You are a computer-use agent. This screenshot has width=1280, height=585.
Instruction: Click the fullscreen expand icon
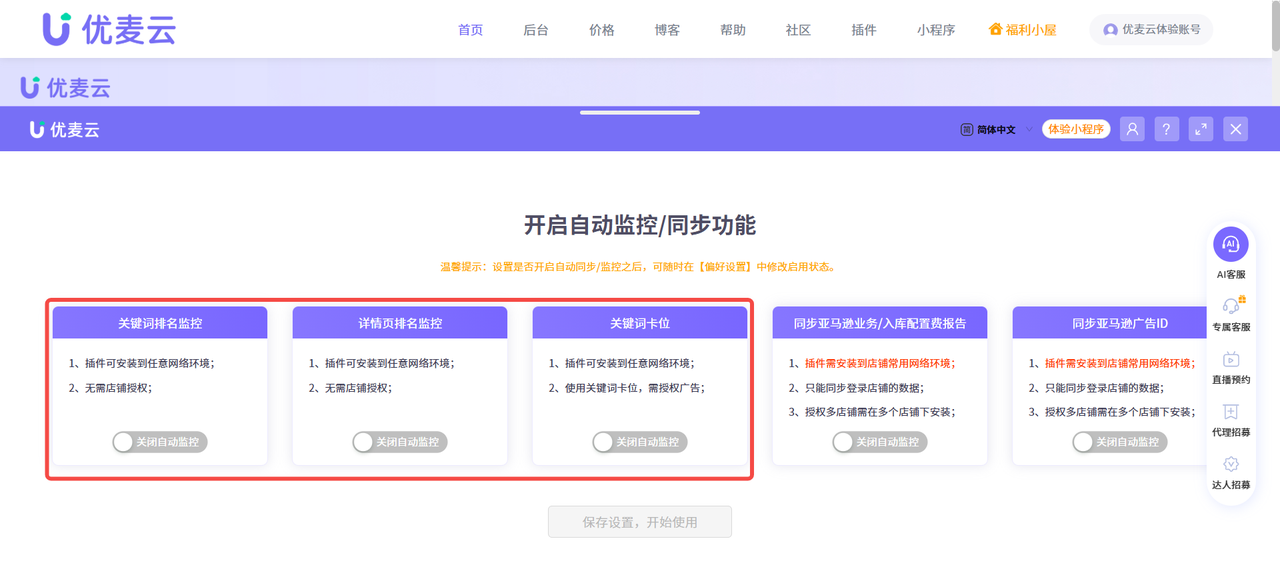1200,129
